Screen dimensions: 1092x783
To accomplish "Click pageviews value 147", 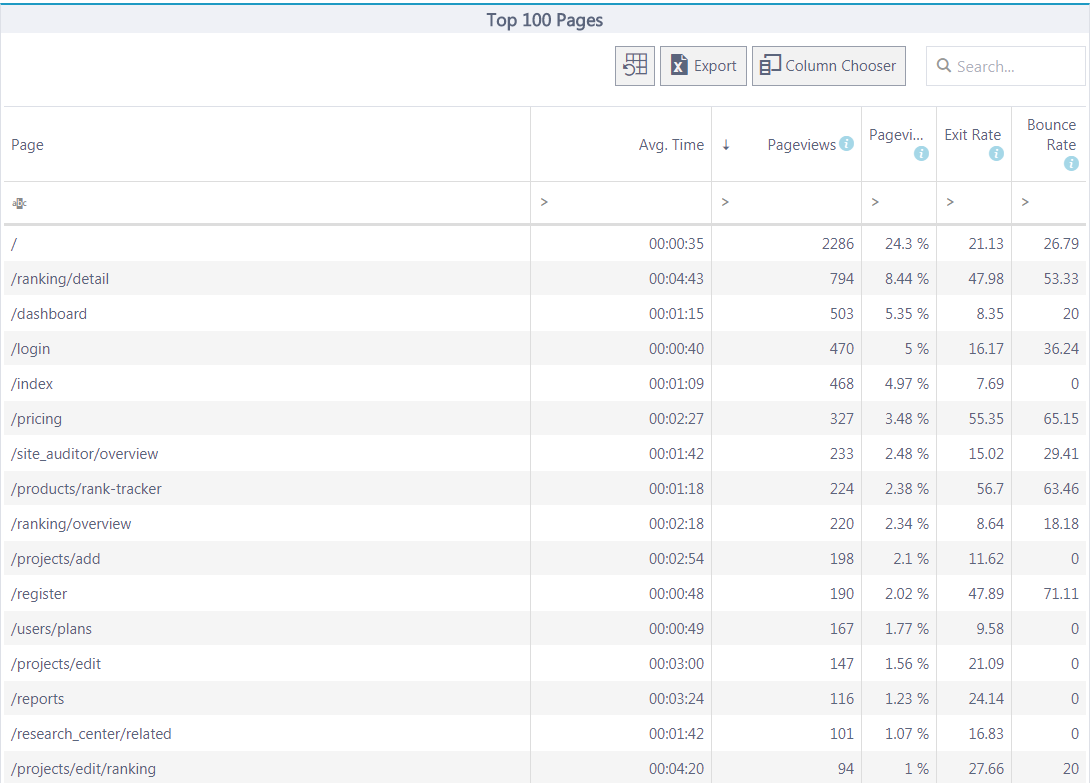I will [x=841, y=664].
